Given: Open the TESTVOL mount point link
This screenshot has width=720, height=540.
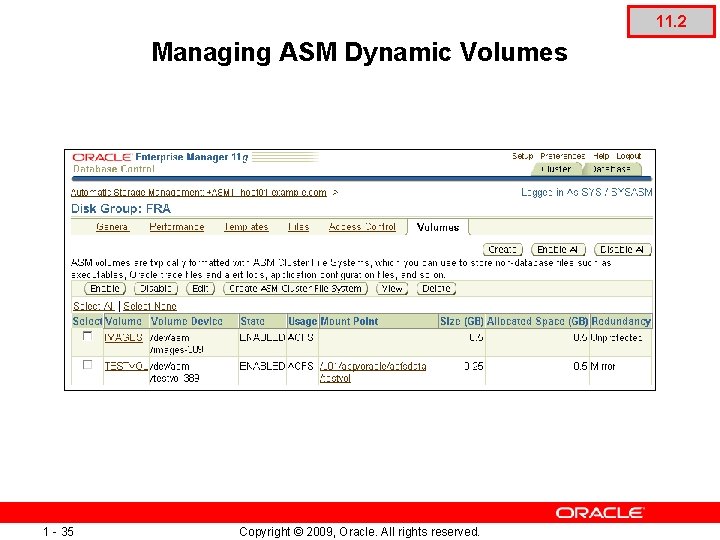Looking at the screenshot, I should click(372, 372).
